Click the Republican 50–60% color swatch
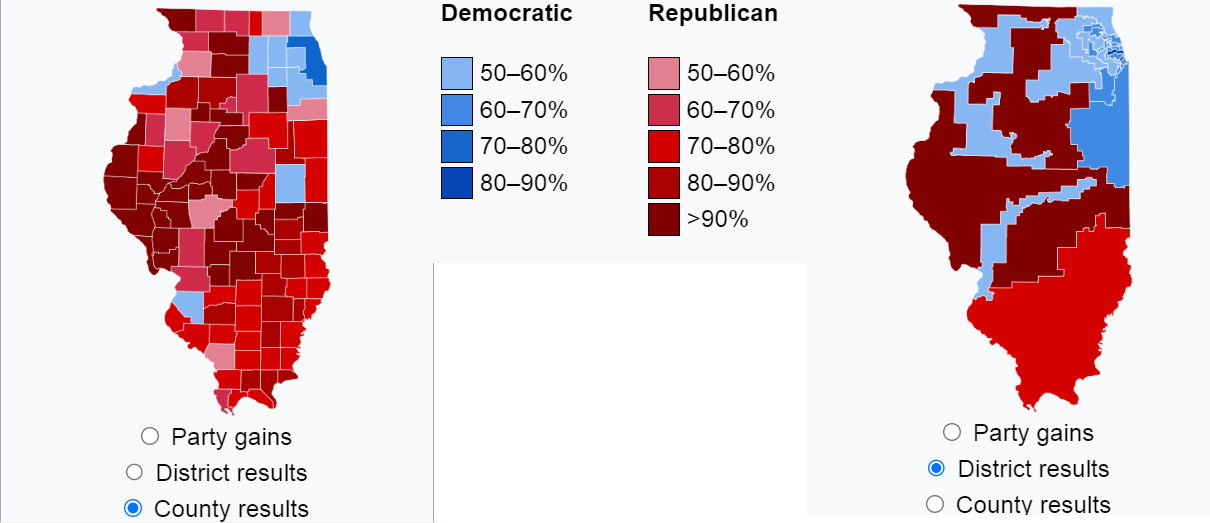 [664, 73]
